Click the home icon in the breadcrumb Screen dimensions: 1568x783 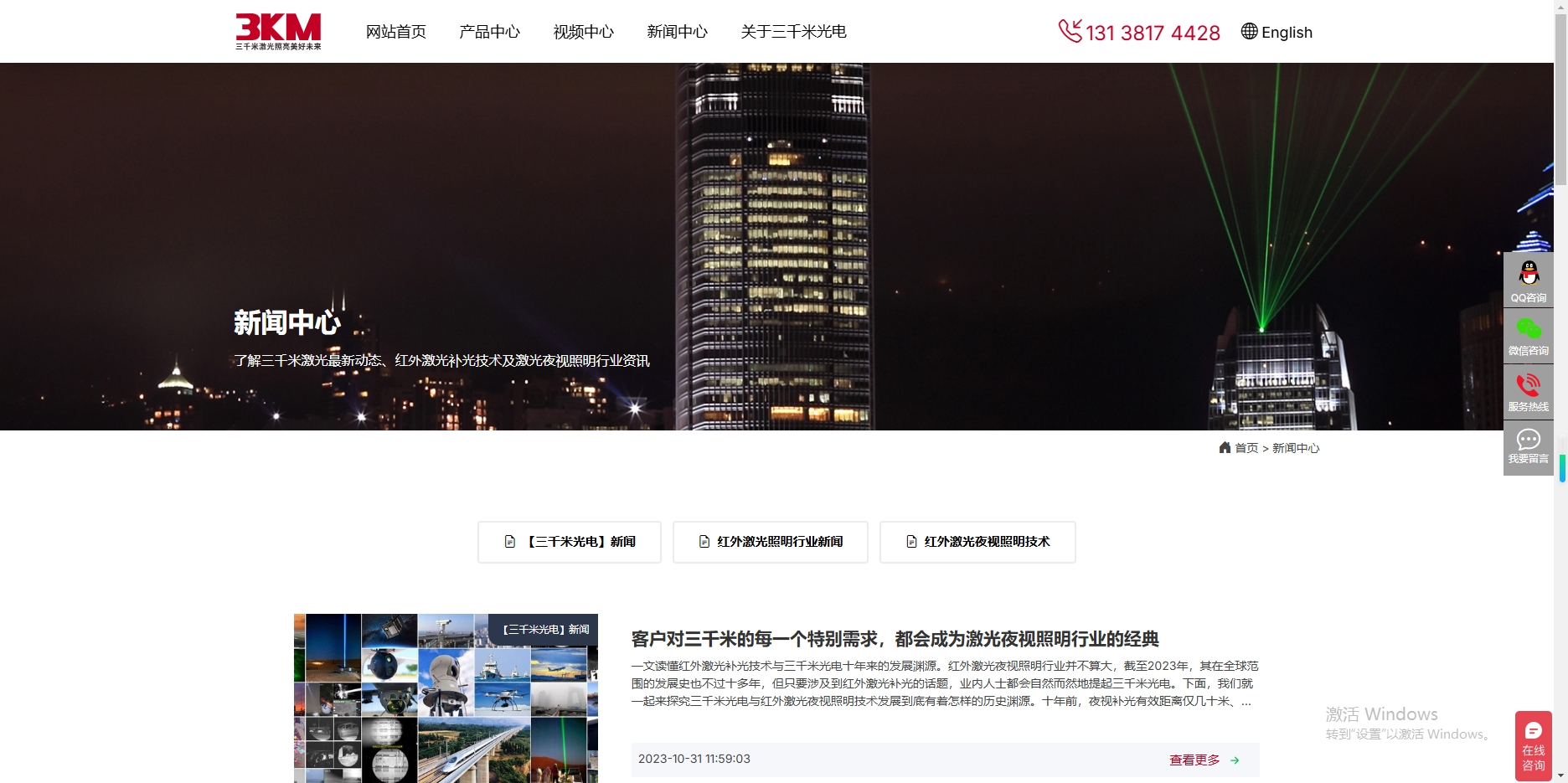pos(1225,447)
